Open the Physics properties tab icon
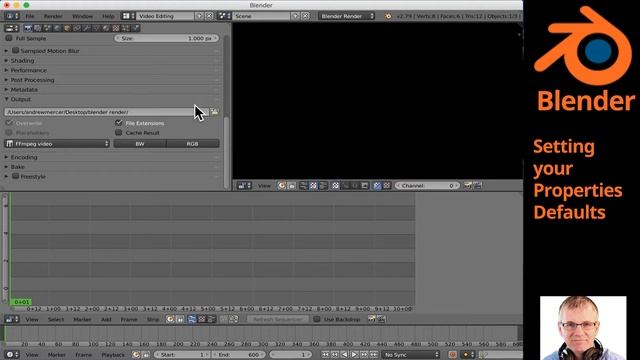This screenshot has width=640, height=360. click(136, 28)
